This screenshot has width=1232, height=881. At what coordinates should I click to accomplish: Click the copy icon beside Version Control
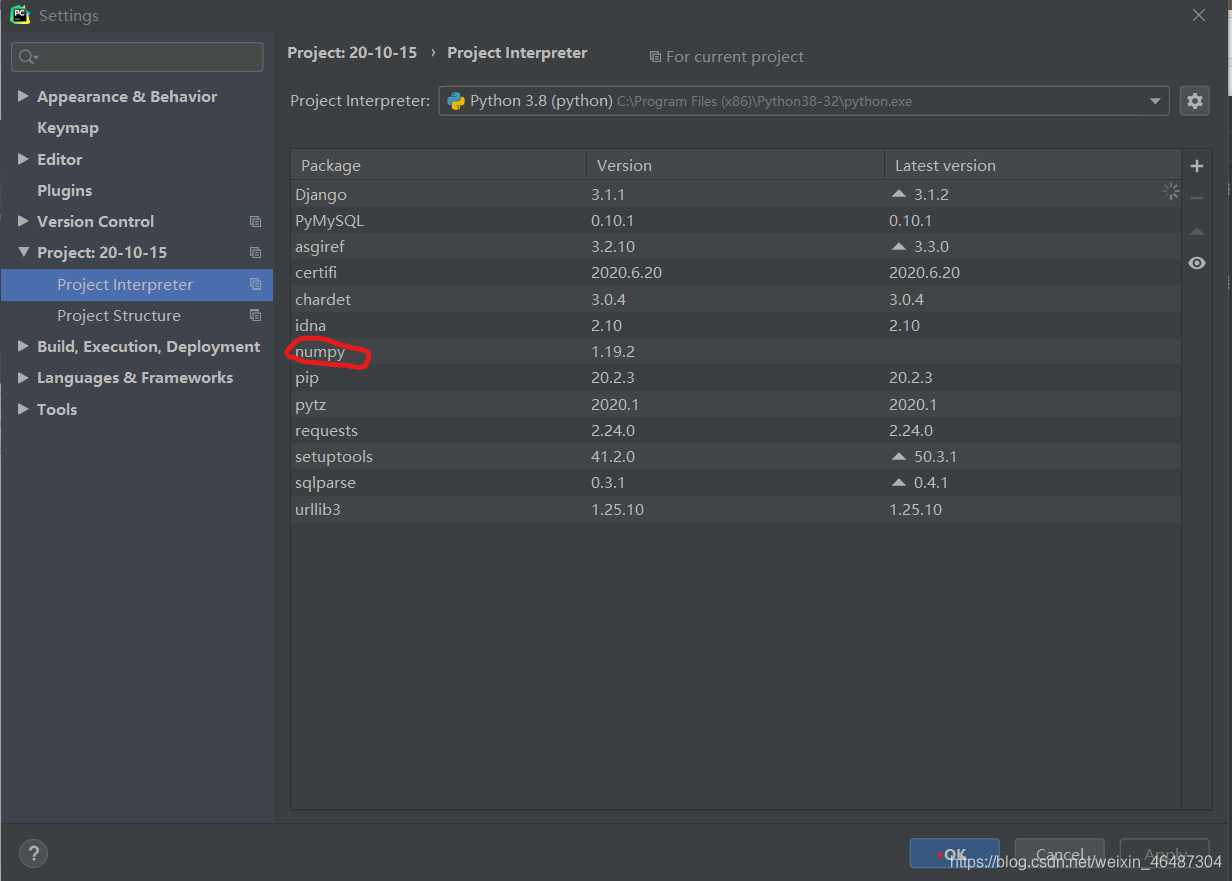pyautogui.click(x=255, y=222)
